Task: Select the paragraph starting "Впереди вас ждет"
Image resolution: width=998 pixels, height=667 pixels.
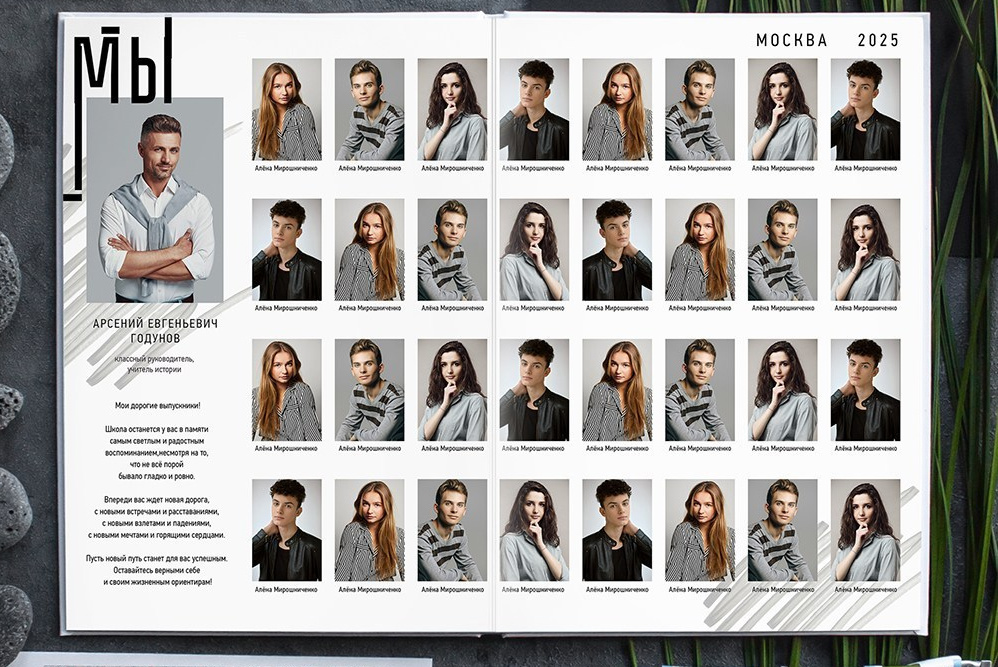Action: click(x=156, y=516)
